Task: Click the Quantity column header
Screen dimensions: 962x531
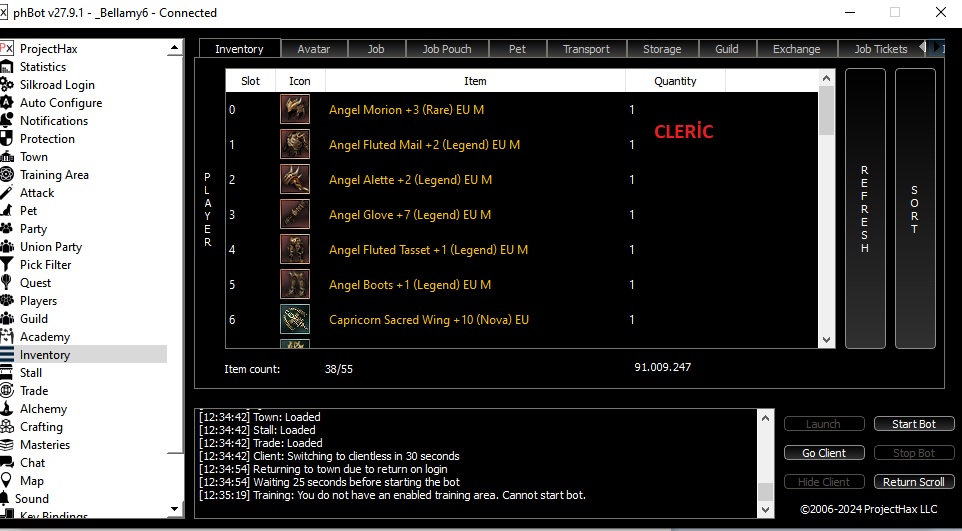Action: [x=675, y=81]
